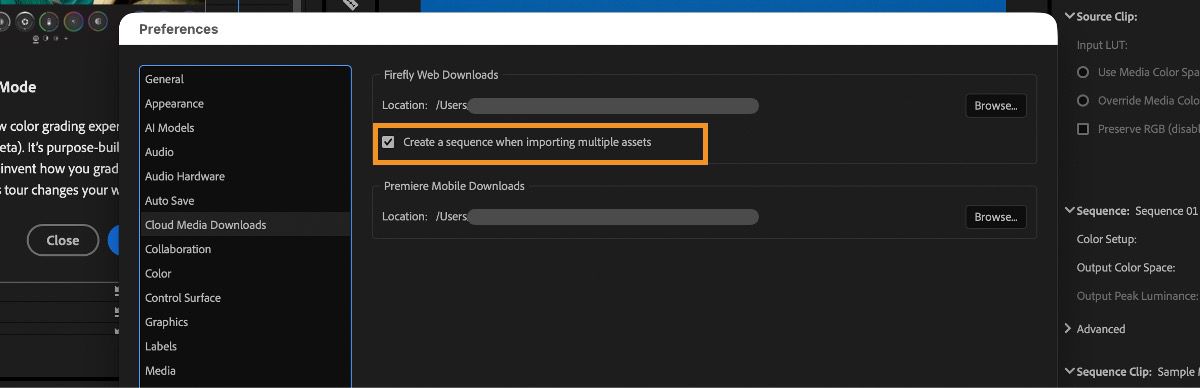The width and height of the screenshot is (1200, 388).
Task: Collapse the Source Clip section
Action: [x=1069, y=16]
